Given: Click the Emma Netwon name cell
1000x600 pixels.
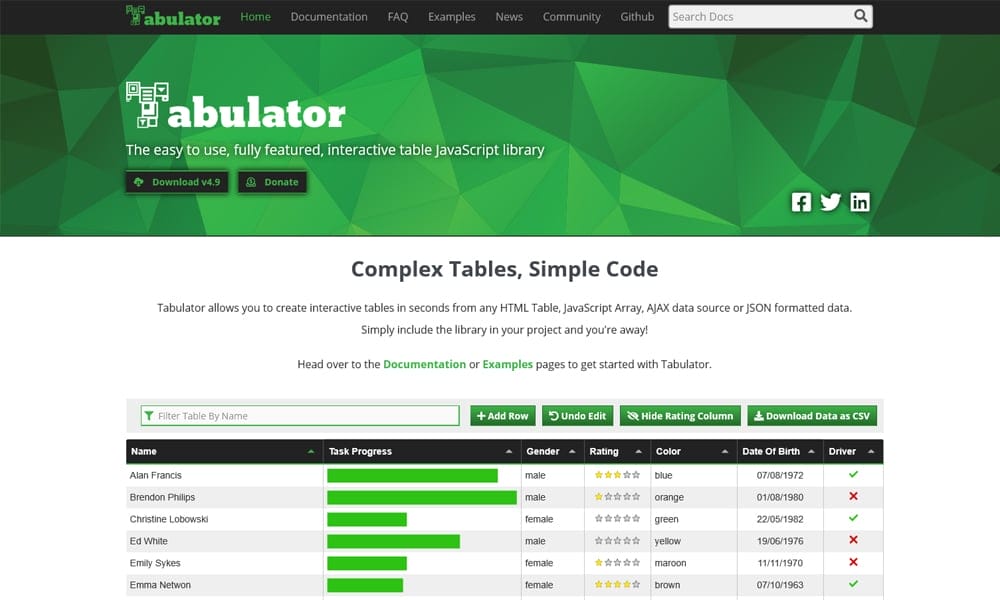Looking at the screenshot, I should click(224, 585).
